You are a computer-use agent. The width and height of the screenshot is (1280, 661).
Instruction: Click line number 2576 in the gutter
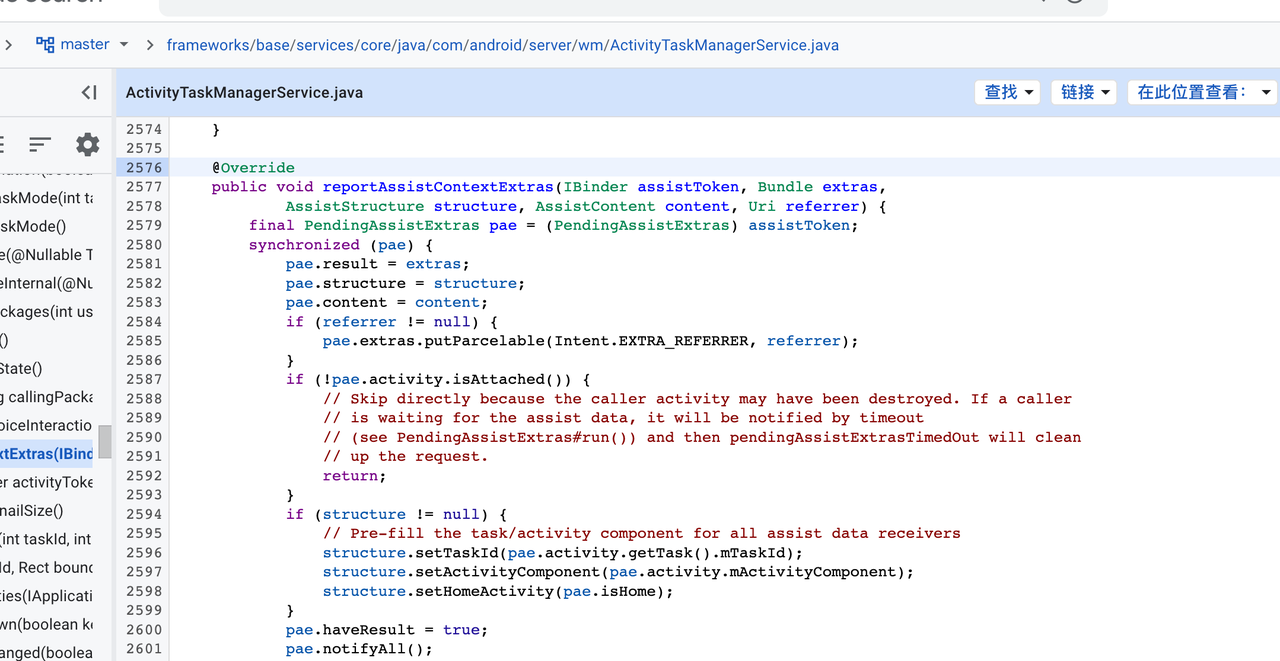pyautogui.click(x=143, y=167)
